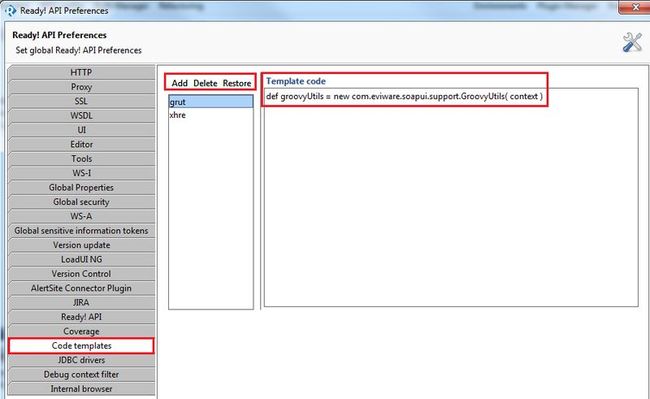Switch to Version Control tab

pyautogui.click(x=81, y=273)
